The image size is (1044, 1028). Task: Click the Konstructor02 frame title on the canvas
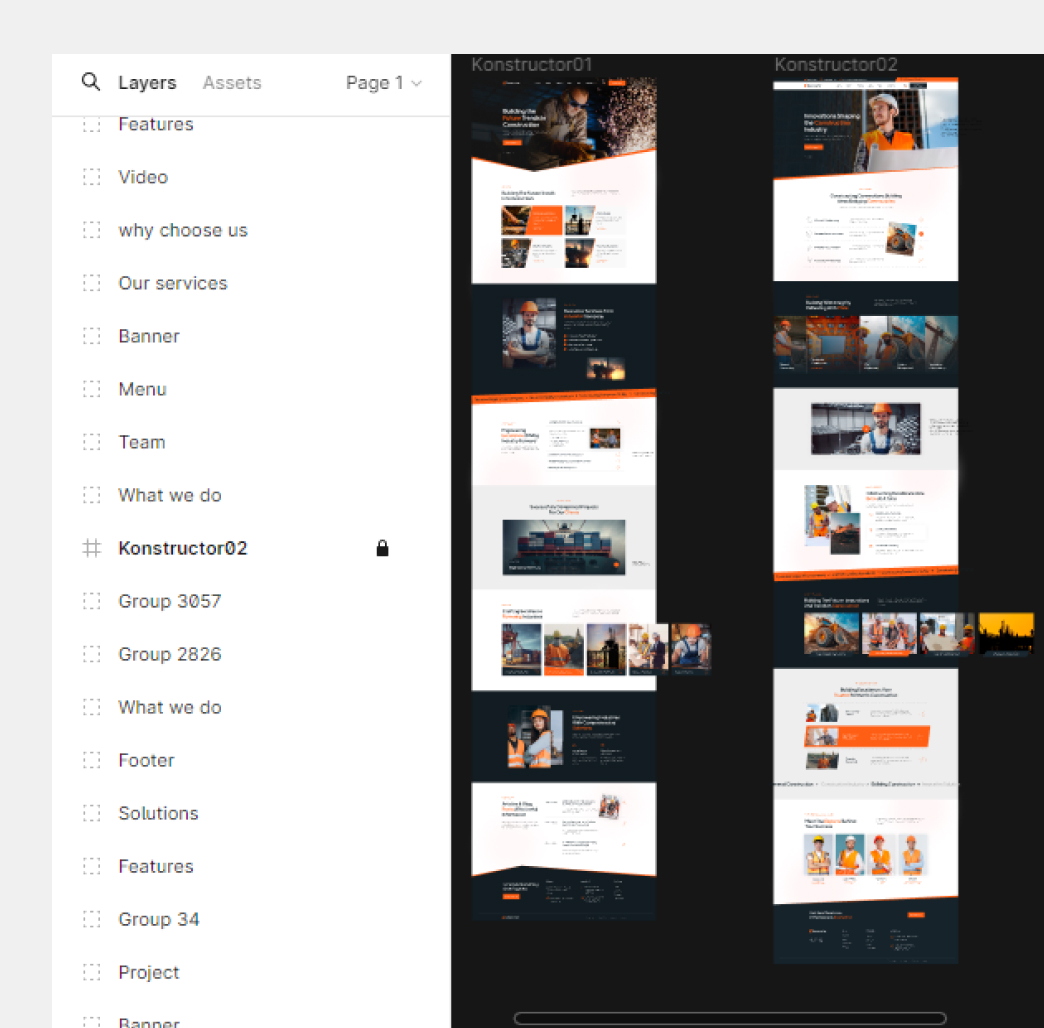pos(836,65)
